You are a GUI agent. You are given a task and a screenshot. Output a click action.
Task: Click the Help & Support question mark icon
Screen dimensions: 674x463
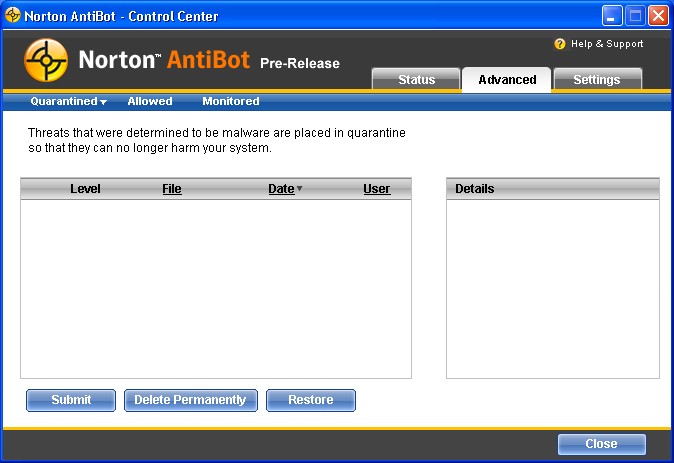coord(560,44)
